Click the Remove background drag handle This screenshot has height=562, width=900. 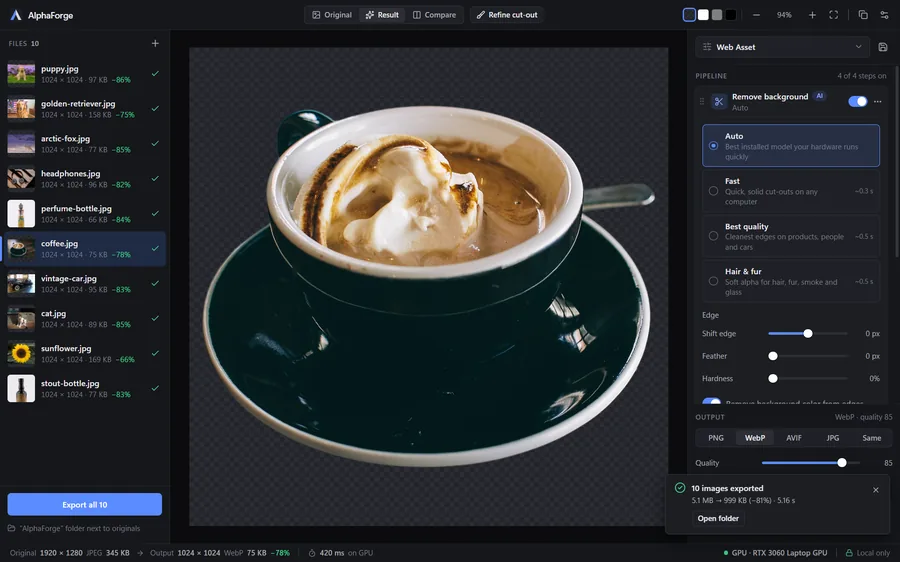point(701,102)
